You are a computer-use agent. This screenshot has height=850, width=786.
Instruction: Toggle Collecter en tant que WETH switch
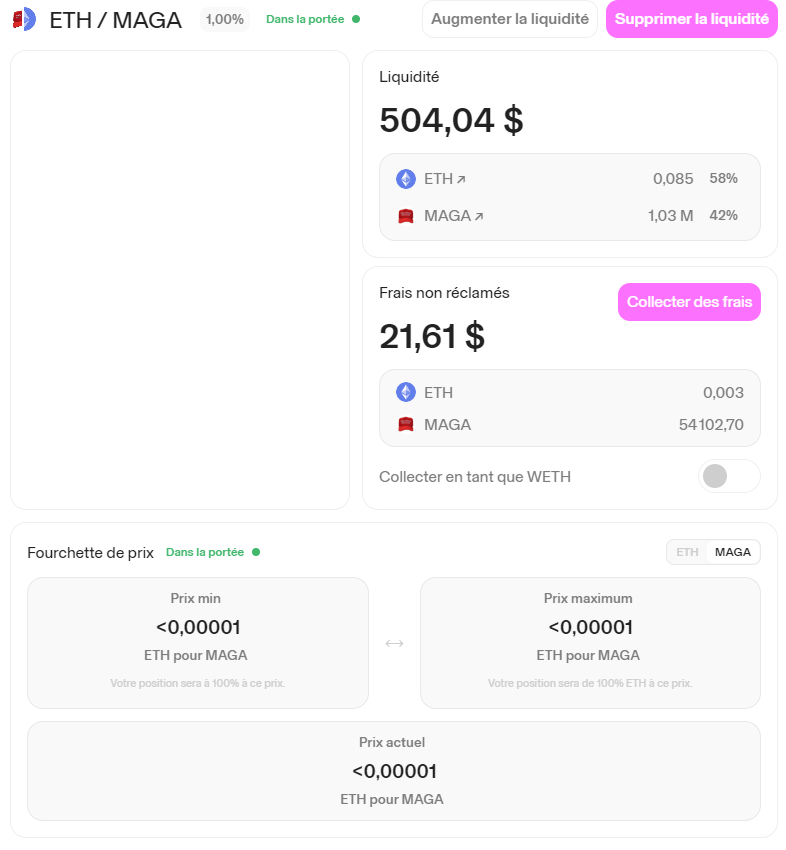click(x=729, y=476)
